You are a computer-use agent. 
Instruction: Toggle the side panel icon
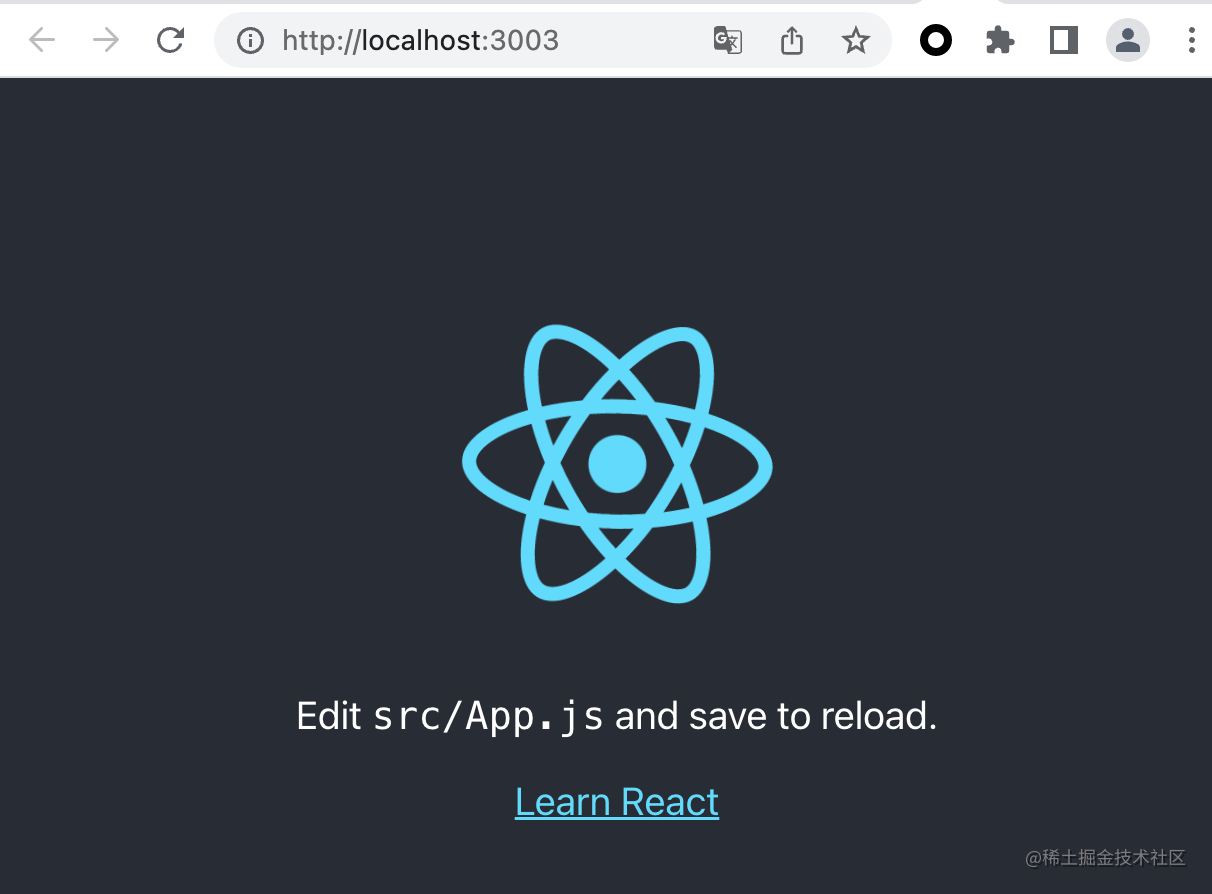click(1064, 40)
